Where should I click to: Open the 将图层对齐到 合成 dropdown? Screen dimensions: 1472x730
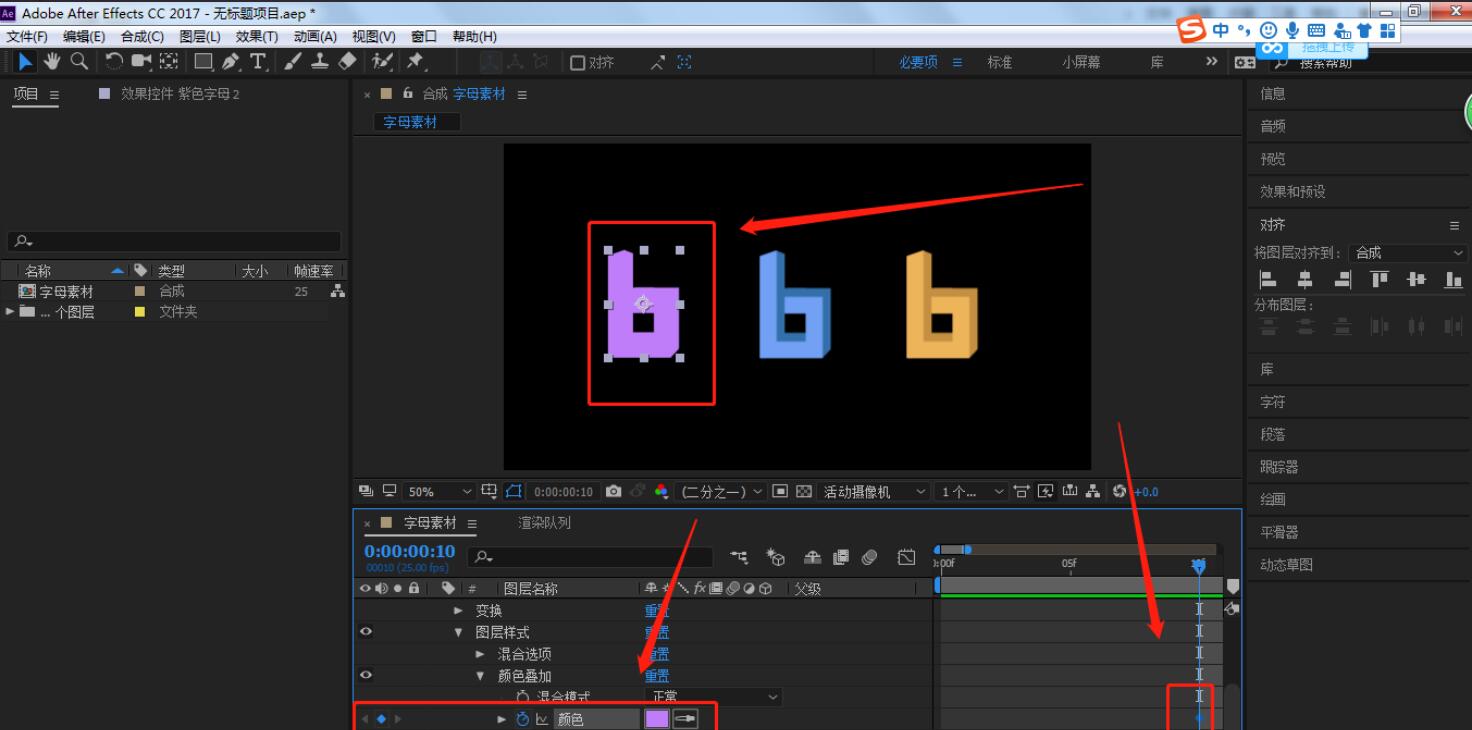1408,253
